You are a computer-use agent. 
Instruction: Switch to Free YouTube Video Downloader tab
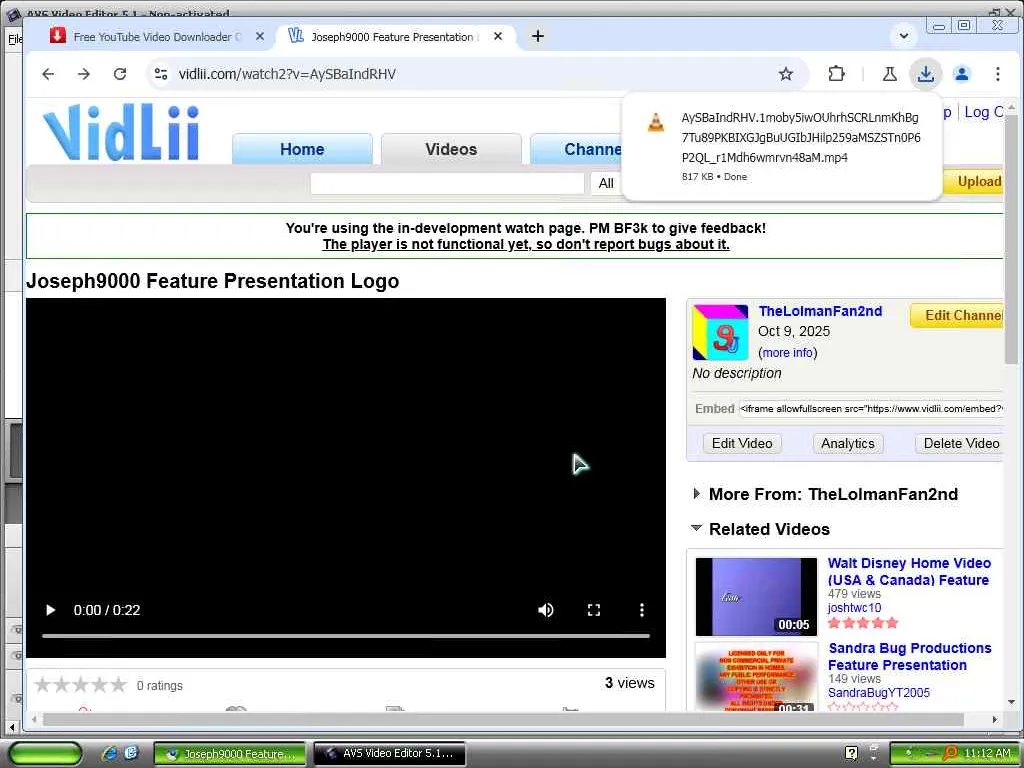point(157,37)
